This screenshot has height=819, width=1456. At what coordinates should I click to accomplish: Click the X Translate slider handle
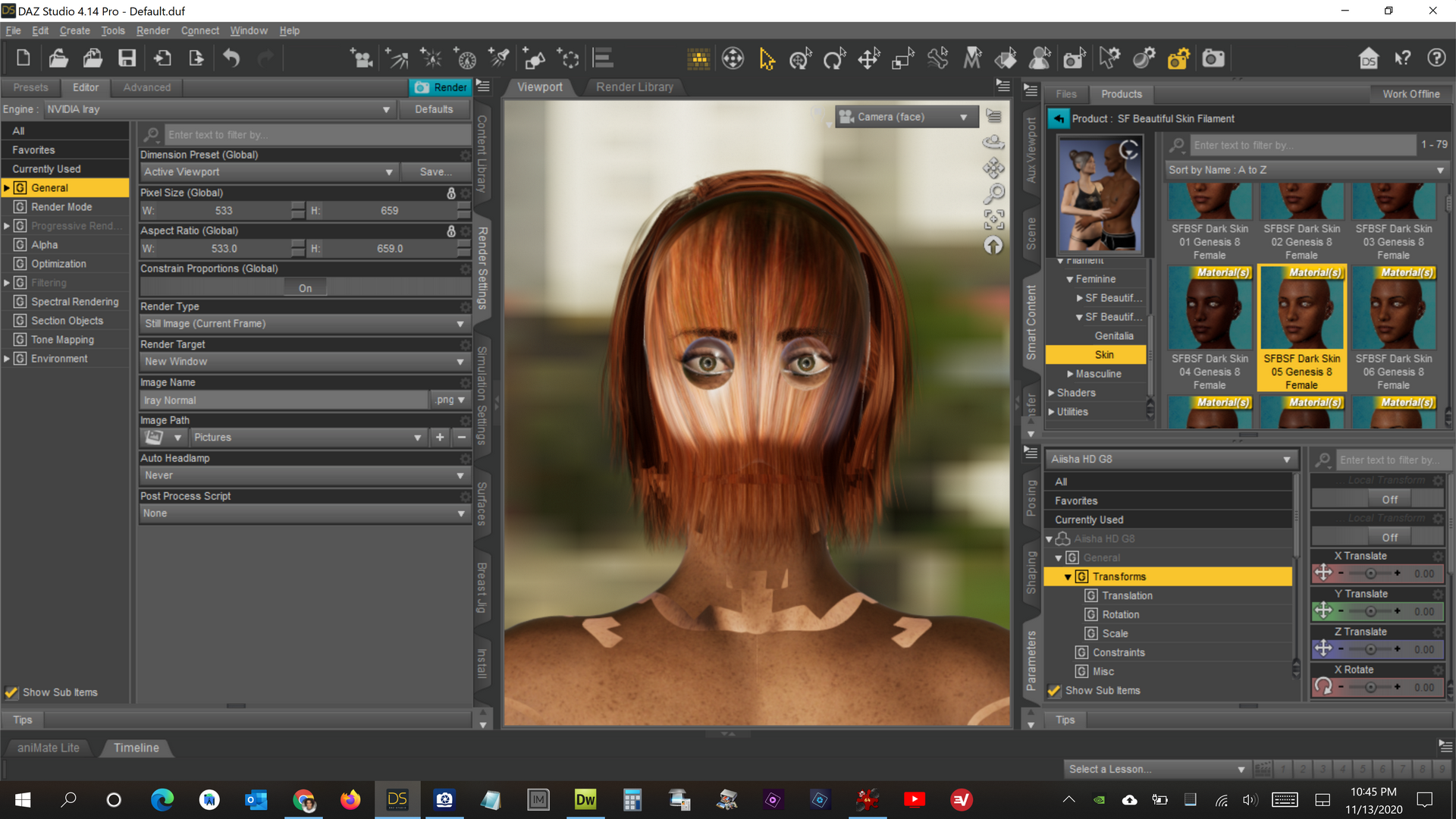click(x=1370, y=573)
